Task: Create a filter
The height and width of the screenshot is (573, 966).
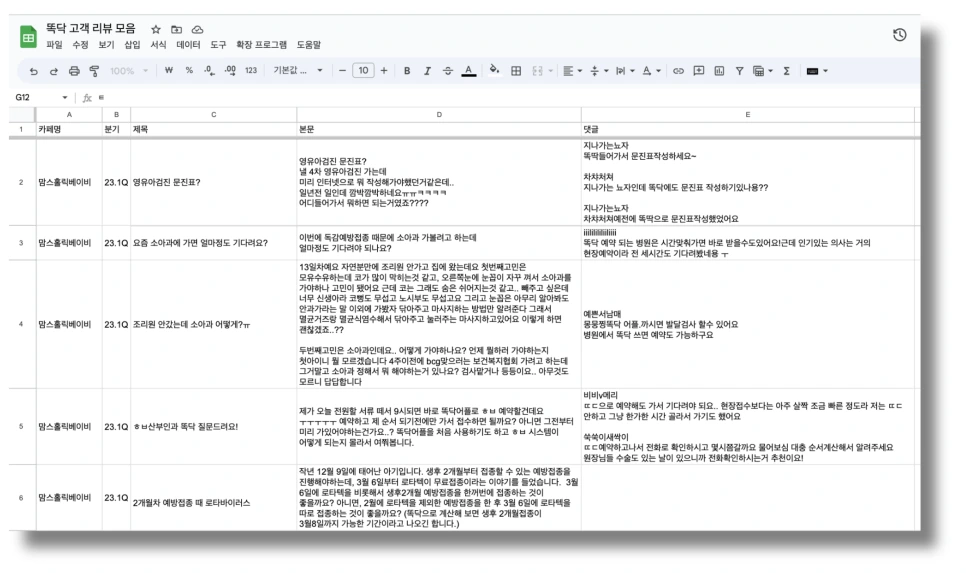Action: point(739,71)
